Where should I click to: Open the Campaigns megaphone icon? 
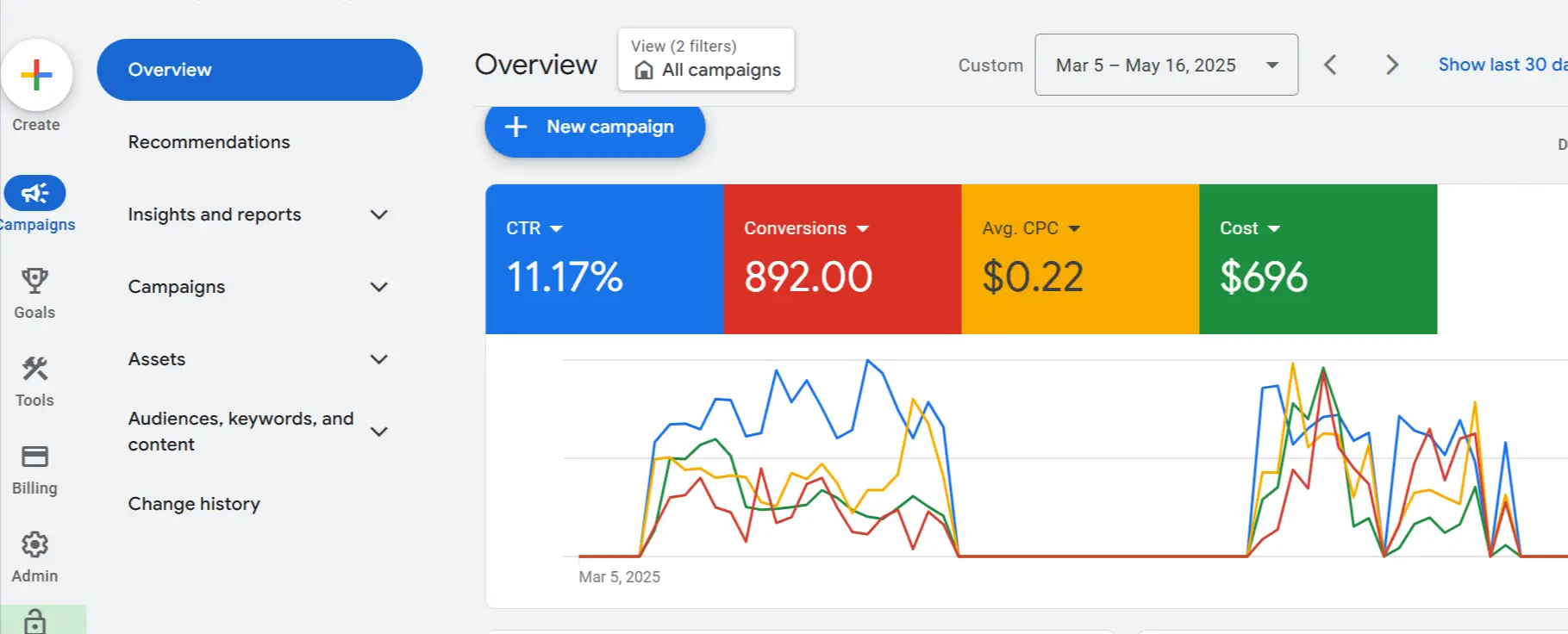click(34, 194)
